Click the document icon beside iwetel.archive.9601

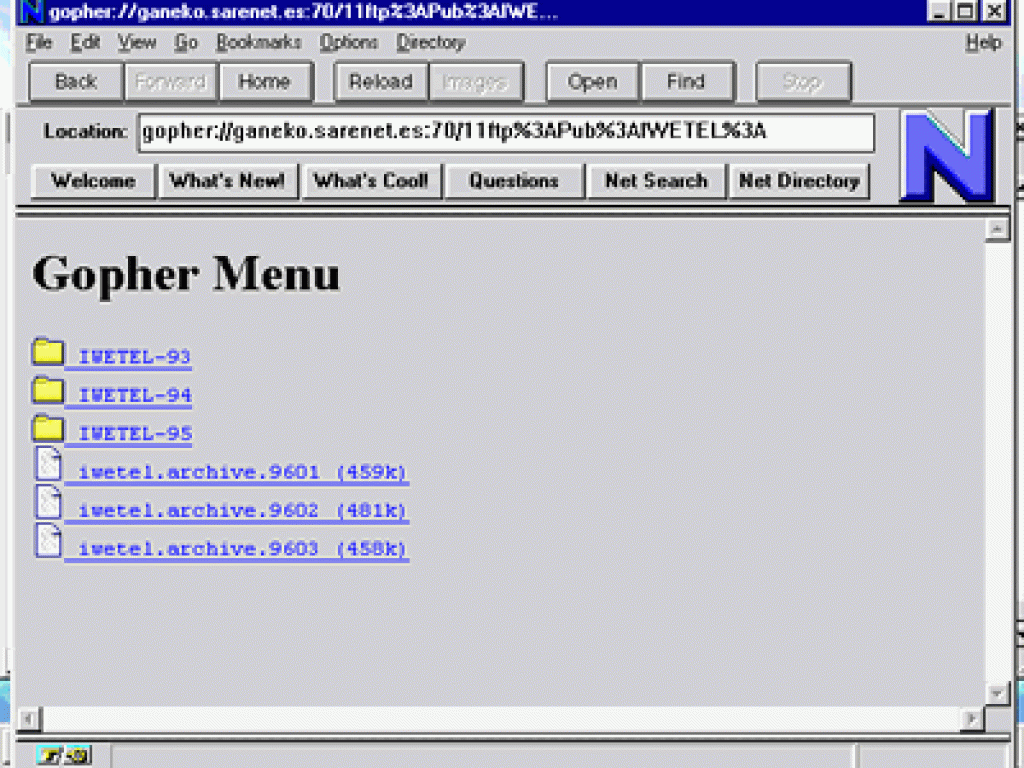[x=47, y=463]
